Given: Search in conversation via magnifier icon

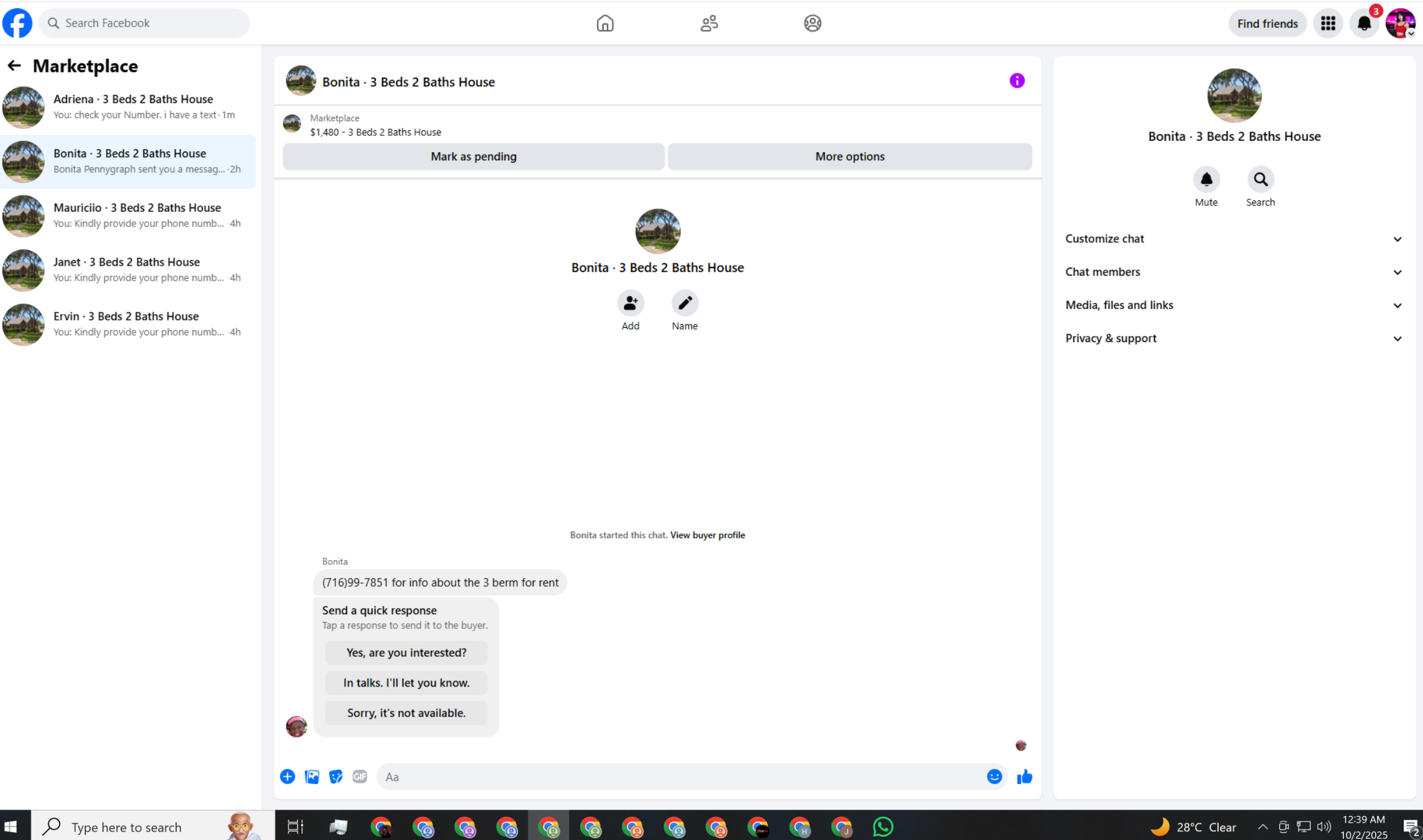Looking at the screenshot, I should pos(1260,179).
